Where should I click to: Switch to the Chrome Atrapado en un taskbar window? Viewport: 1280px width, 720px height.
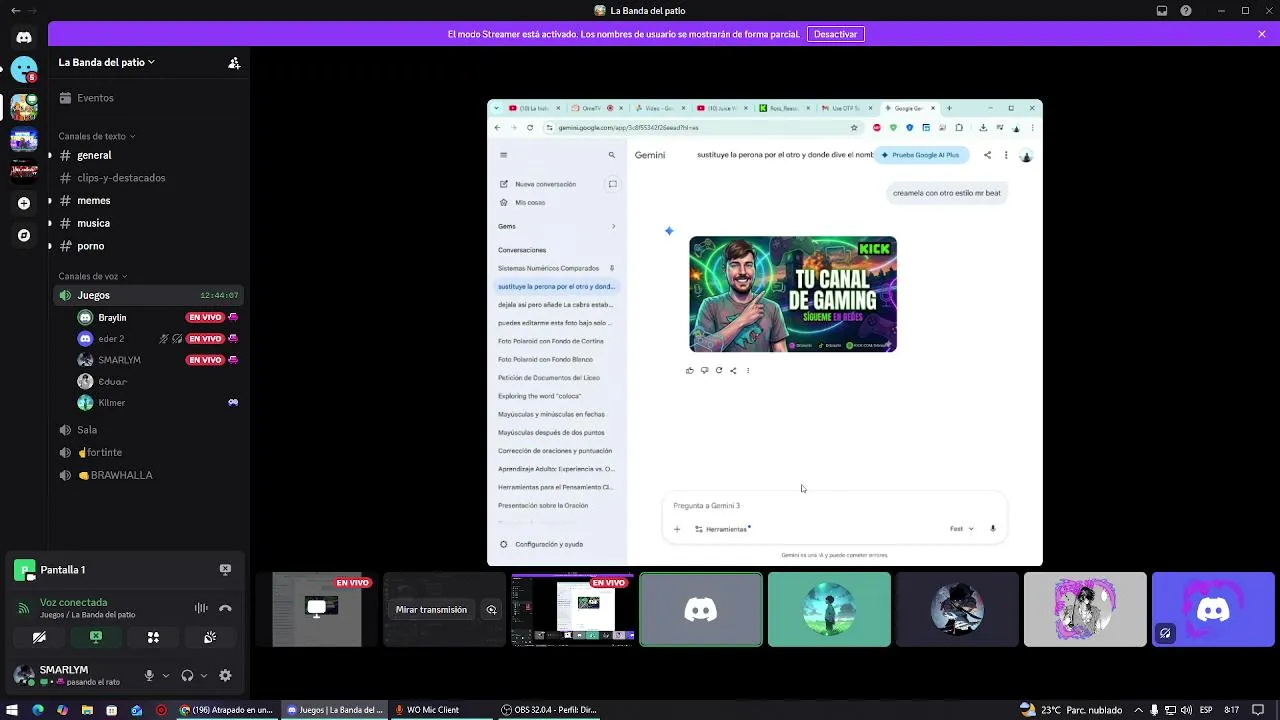coord(227,710)
